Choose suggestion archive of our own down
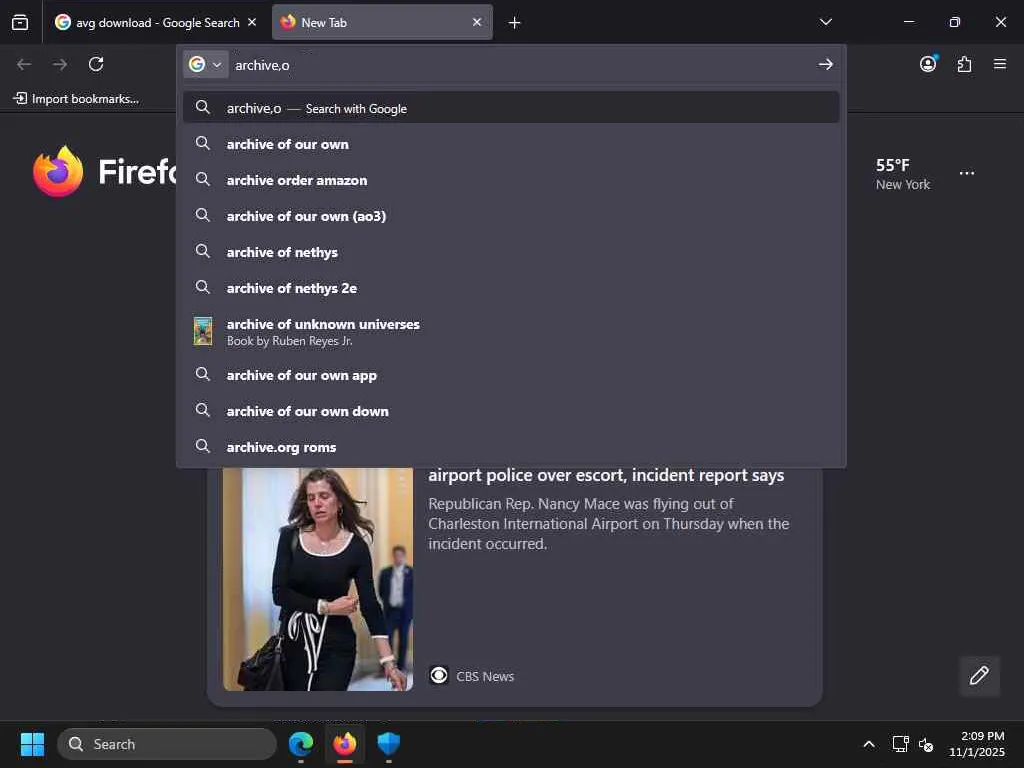The width and height of the screenshot is (1024, 768). pyautogui.click(x=511, y=411)
